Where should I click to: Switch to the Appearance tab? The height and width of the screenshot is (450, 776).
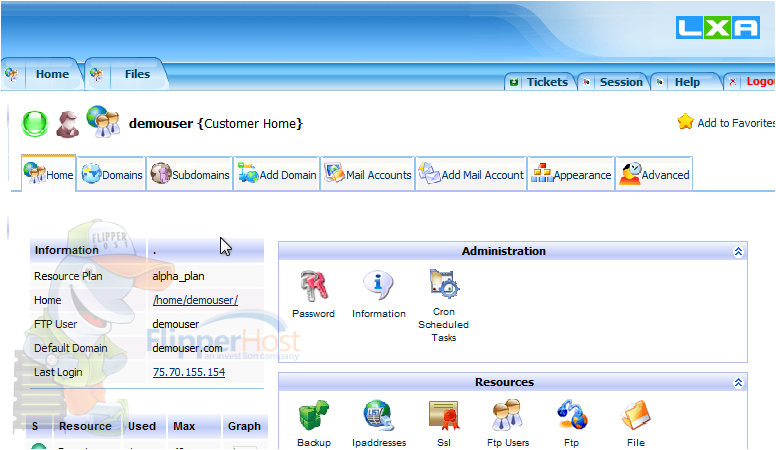pos(571,174)
